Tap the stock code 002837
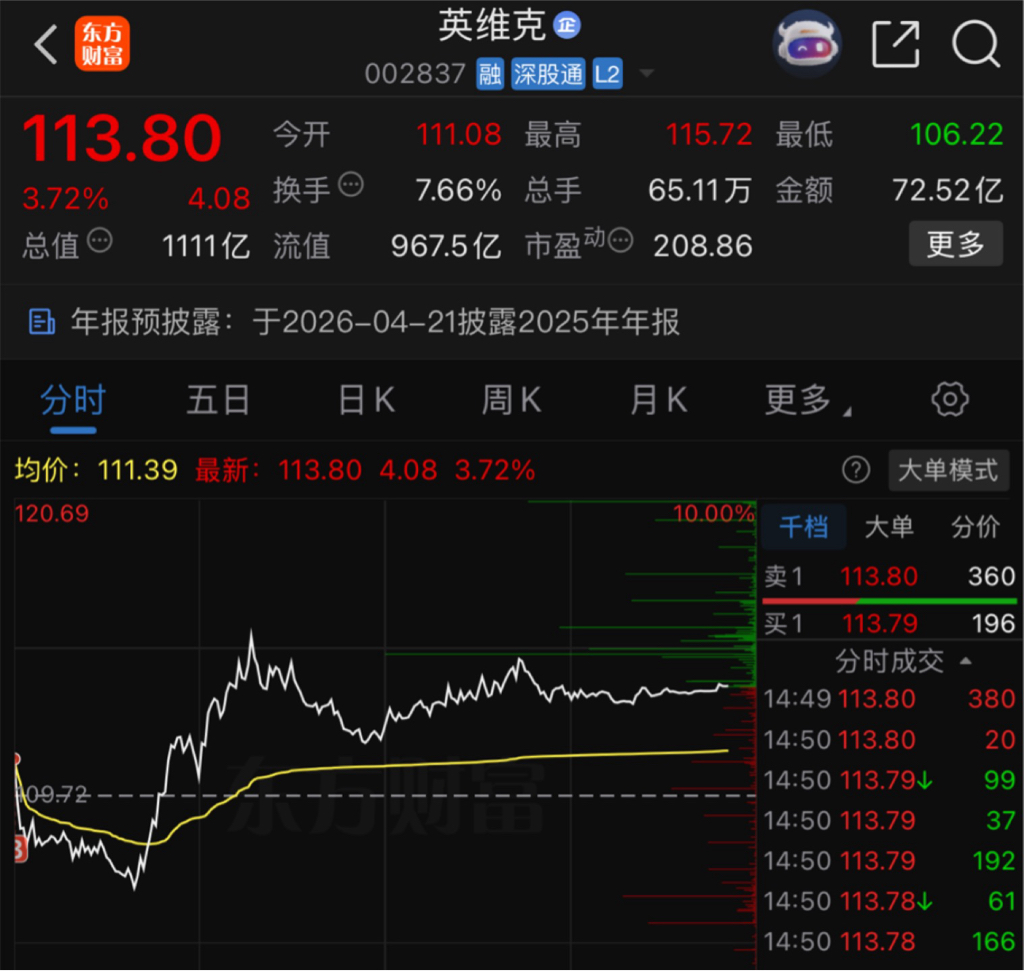 (x=415, y=74)
